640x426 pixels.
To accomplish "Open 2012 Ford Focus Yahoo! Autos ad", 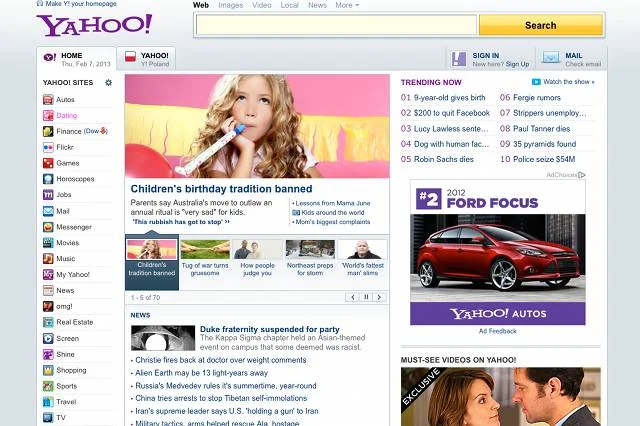I will pos(498,253).
